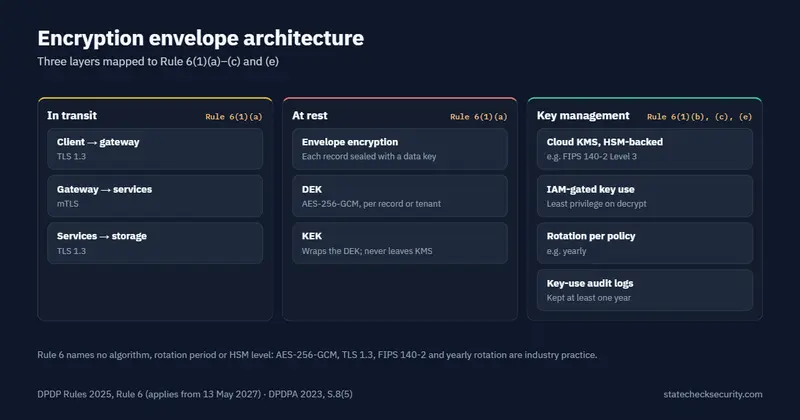Click the 'Rule 6 names no algorithm' footnote
The image size is (800, 420).
[x=317, y=355]
